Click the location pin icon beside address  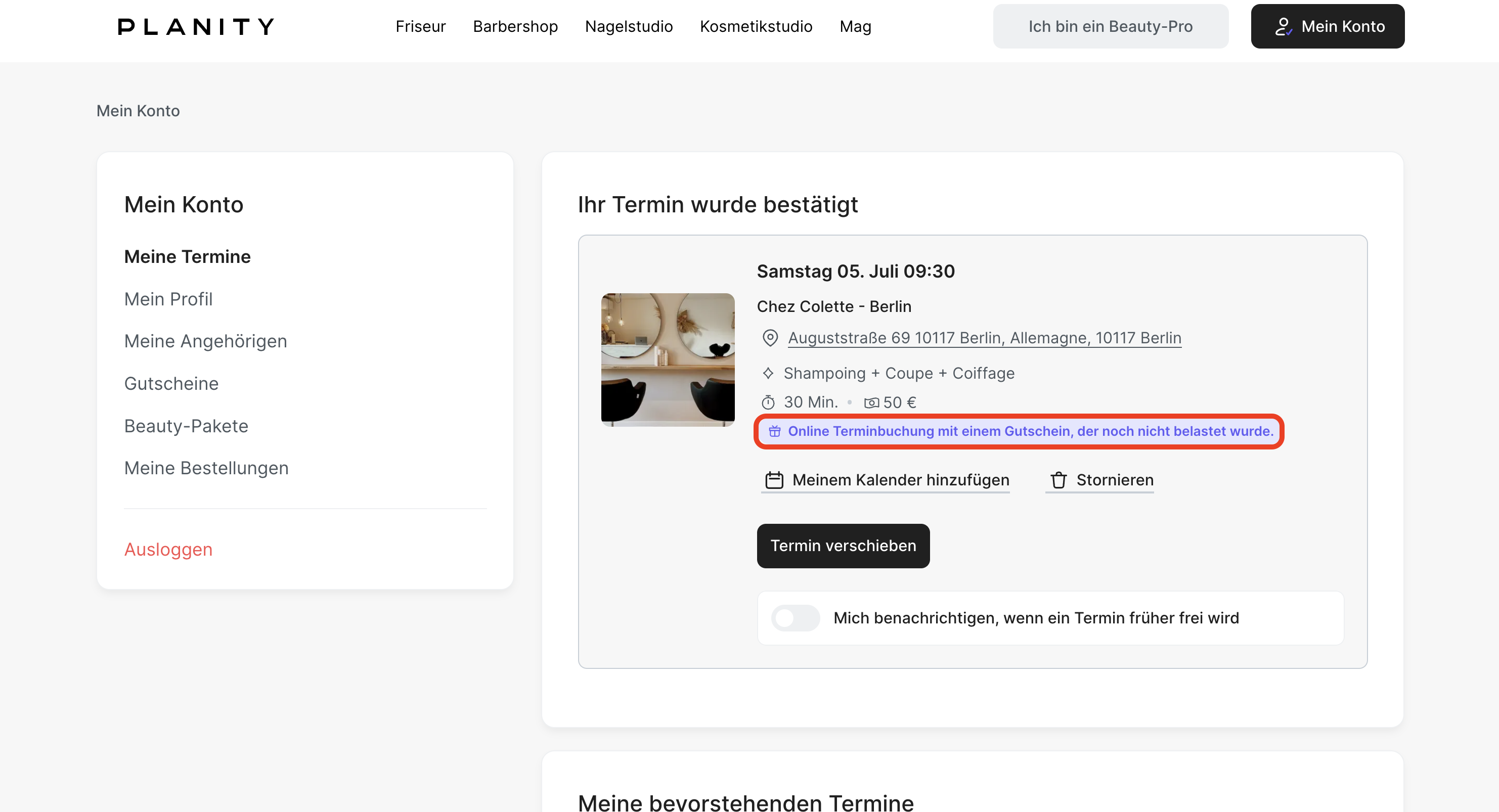click(770, 338)
